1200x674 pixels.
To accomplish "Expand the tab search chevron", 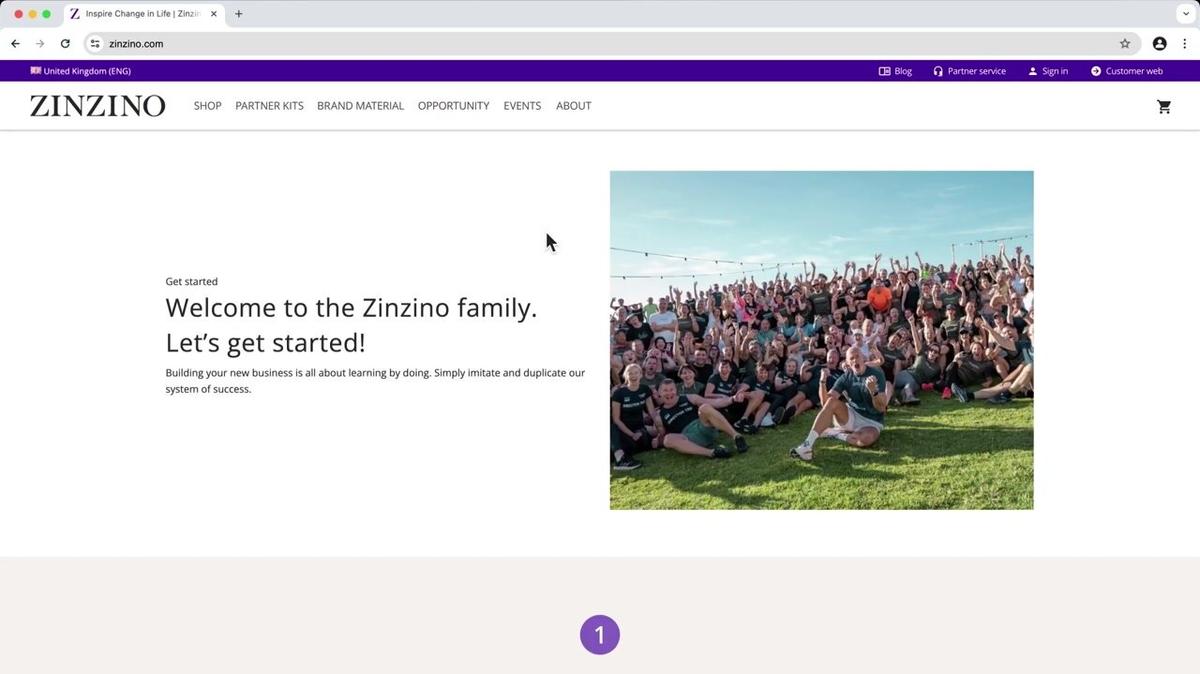I will pos(1185,14).
